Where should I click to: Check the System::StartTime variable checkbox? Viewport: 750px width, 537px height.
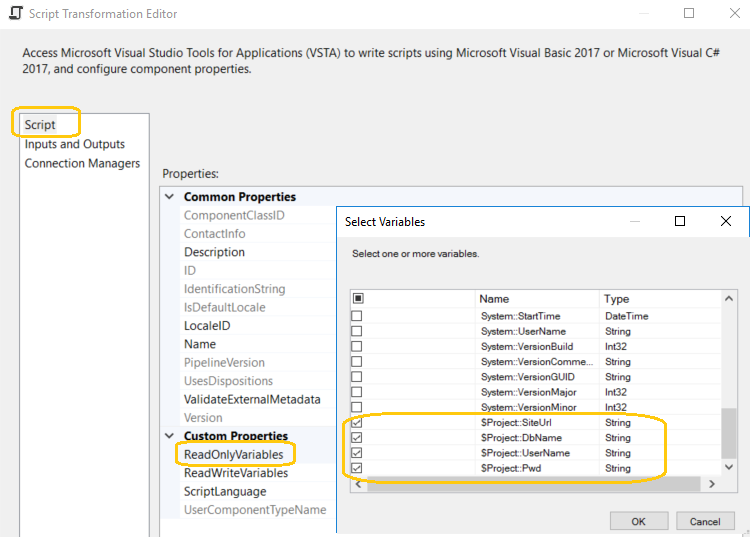tap(357, 316)
